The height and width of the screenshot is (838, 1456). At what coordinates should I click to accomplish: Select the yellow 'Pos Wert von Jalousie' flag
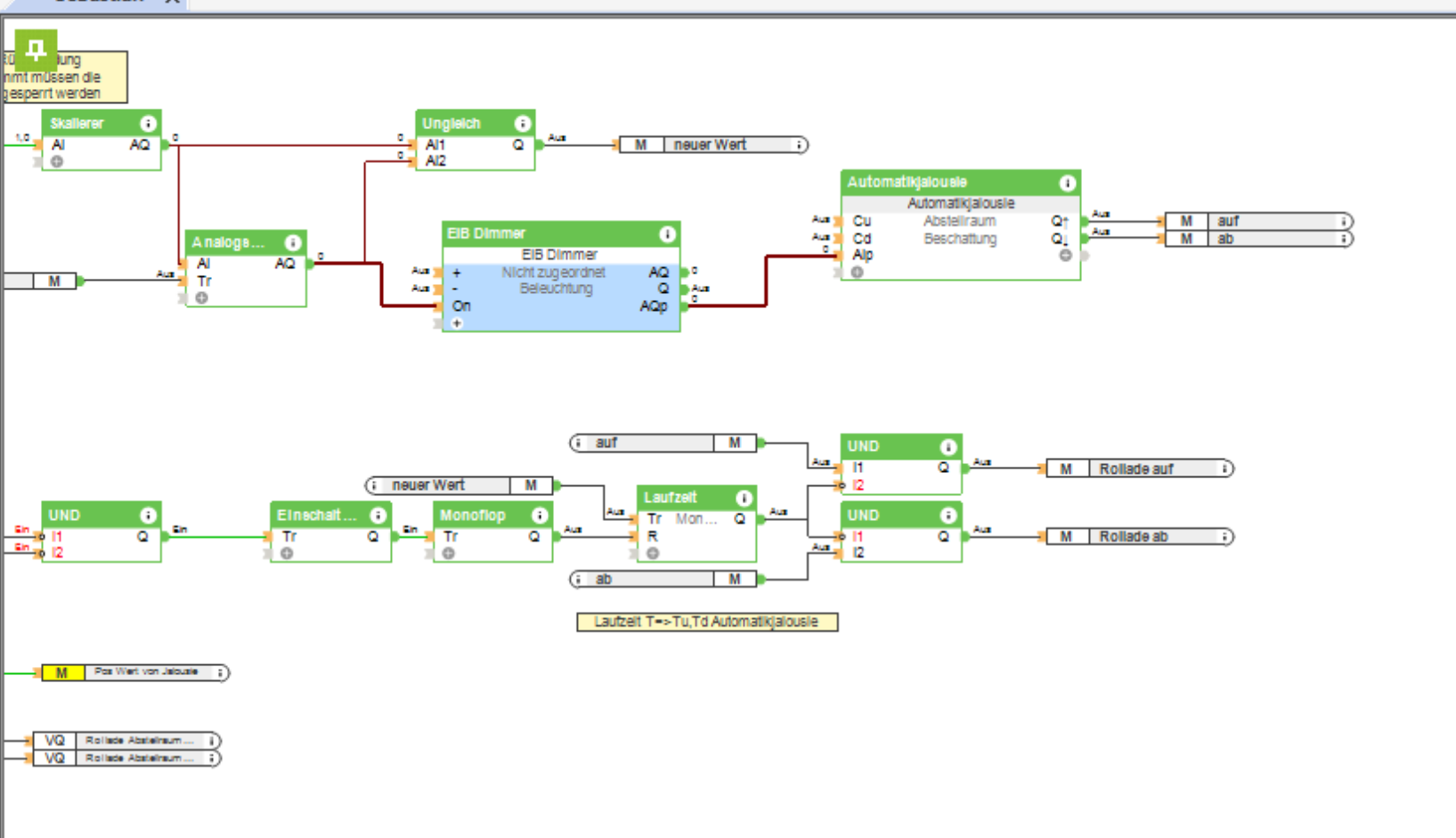[135, 672]
